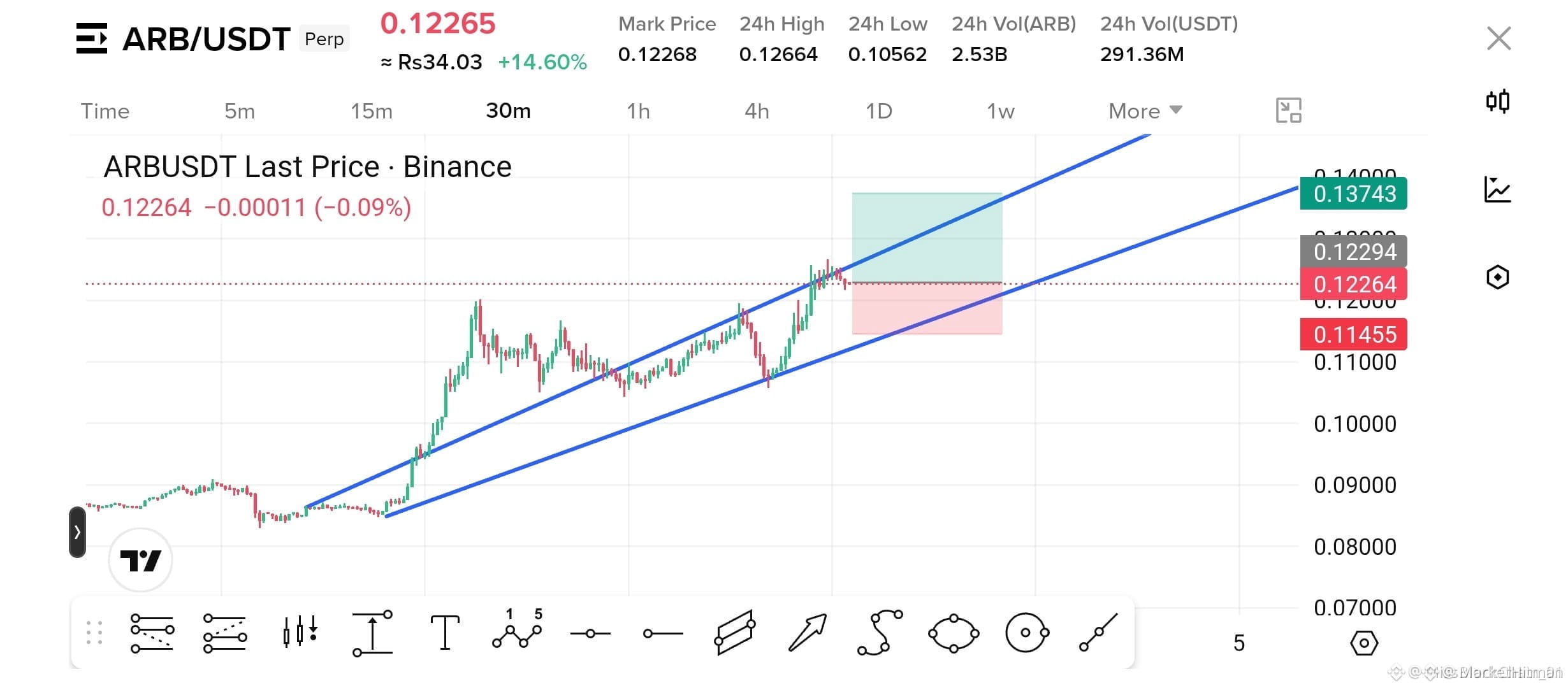This screenshot has height=688, width=1568.
Task: Select the price range measure tool
Action: (373, 633)
